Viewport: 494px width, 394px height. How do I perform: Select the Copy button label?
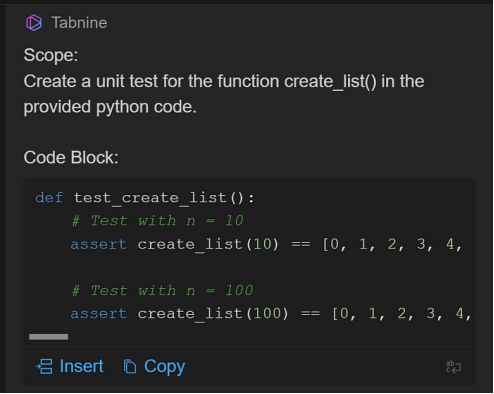[x=164, y=367]
